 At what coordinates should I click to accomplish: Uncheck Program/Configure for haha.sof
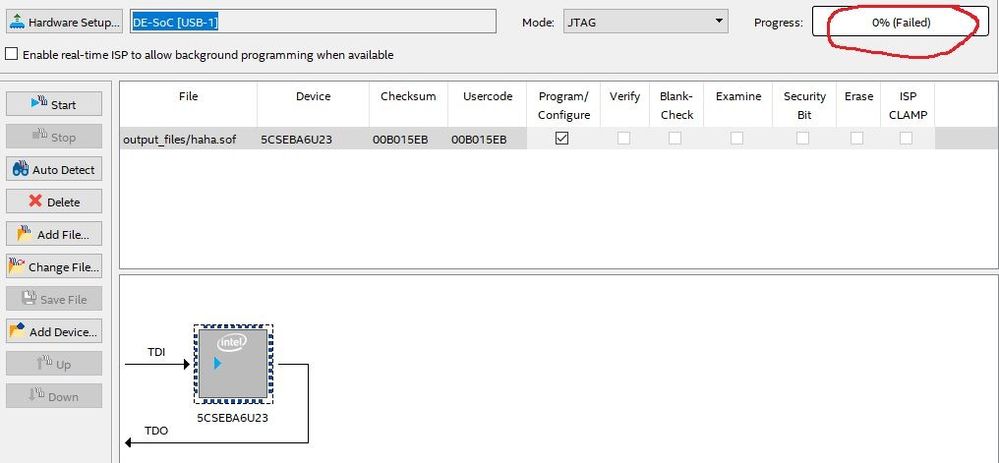tap(562, 139)
